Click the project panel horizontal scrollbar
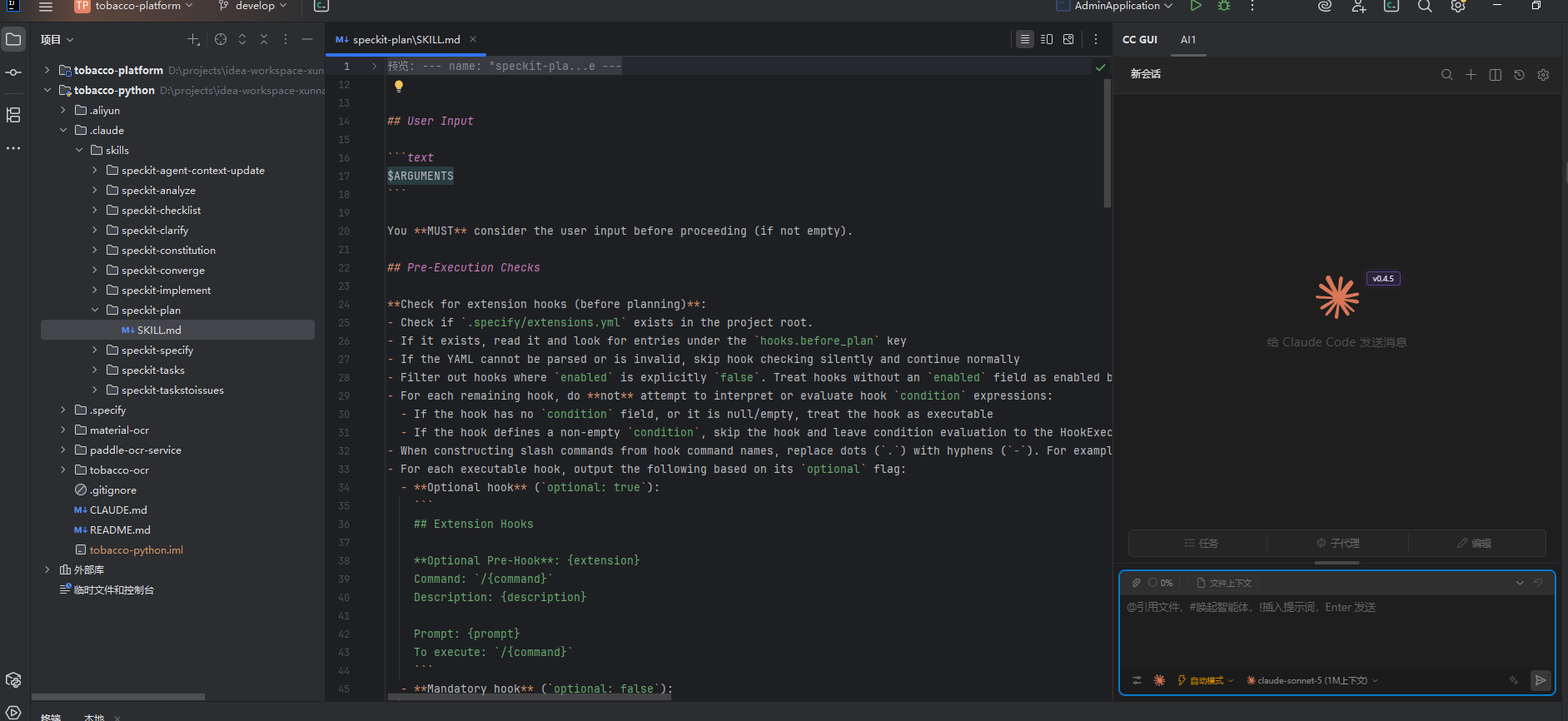 [x=118, y=697]
